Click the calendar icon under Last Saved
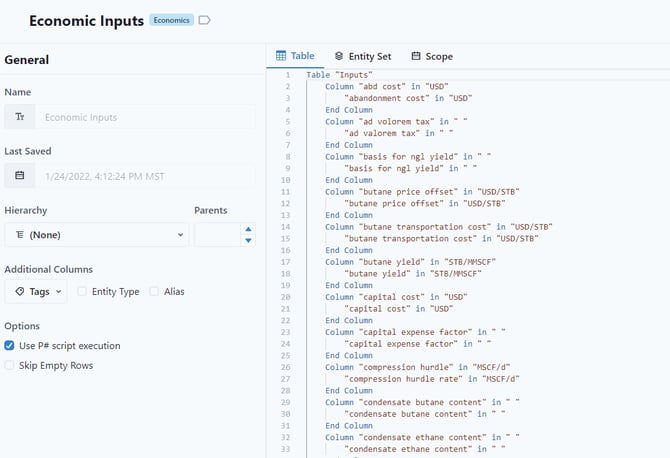670x458 pixels. [20, 176]
